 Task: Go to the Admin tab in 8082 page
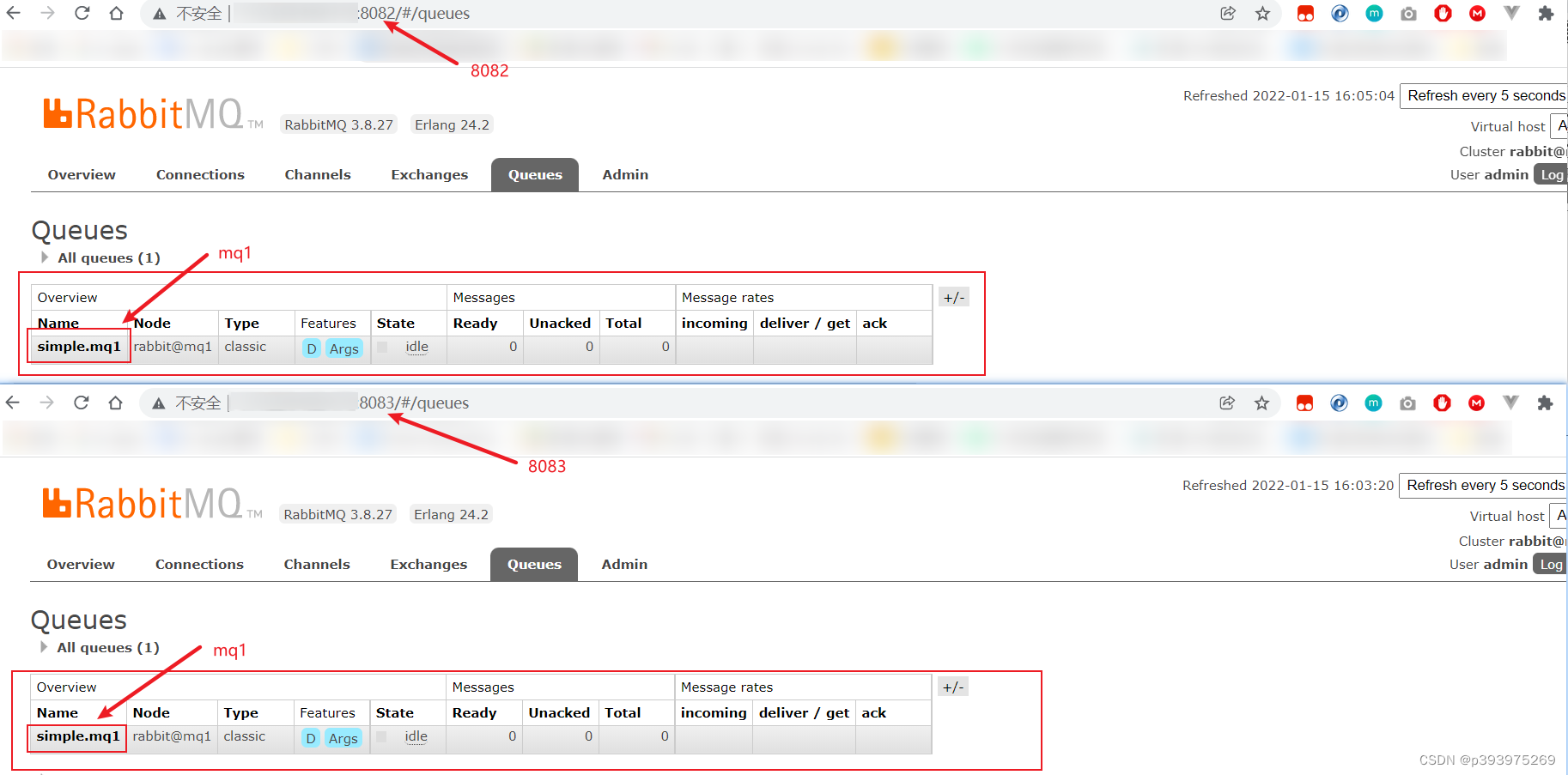point(625,175)
